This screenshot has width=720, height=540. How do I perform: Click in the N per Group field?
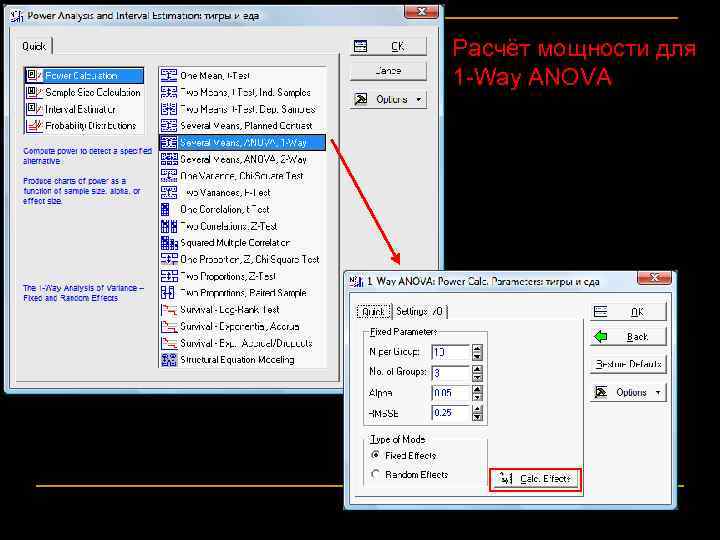(x=451, y=352)
